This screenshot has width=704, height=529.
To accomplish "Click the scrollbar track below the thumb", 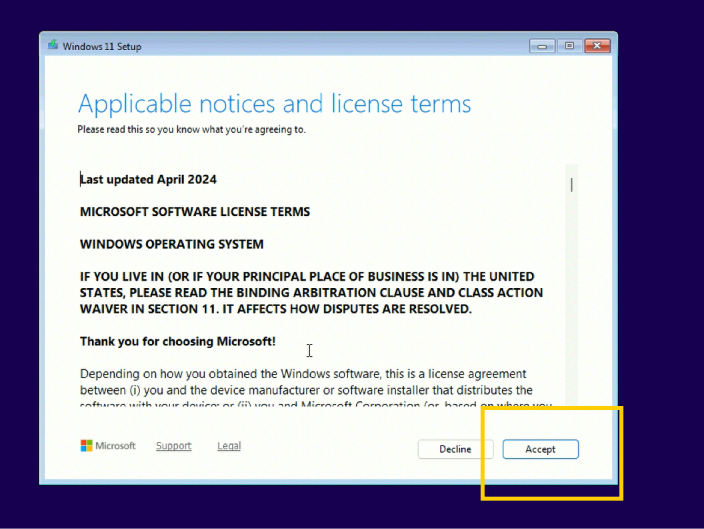I will pos(572,301).
